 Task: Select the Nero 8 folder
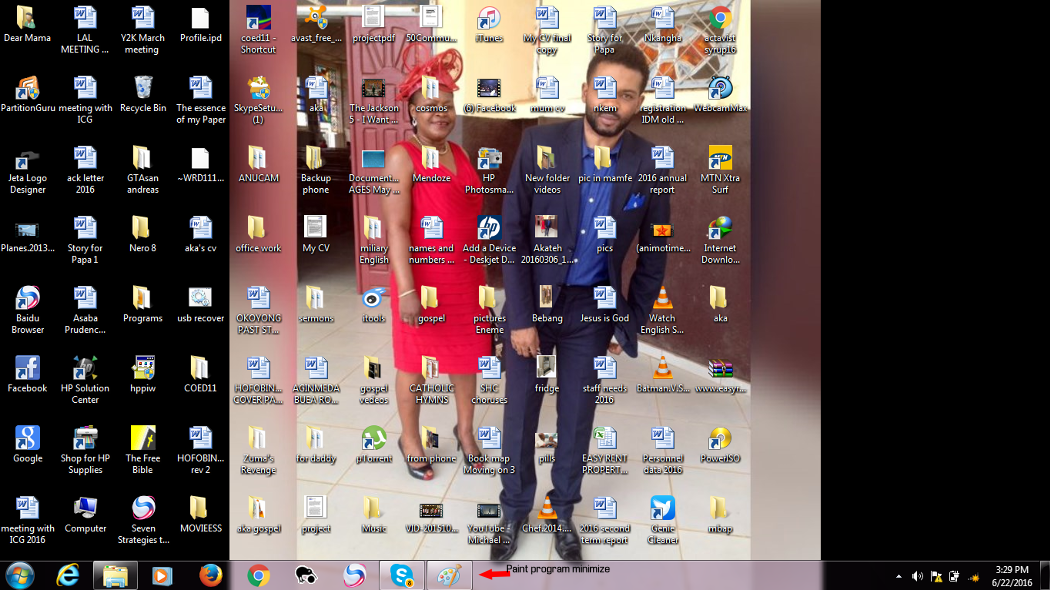(x=143, y=234)
